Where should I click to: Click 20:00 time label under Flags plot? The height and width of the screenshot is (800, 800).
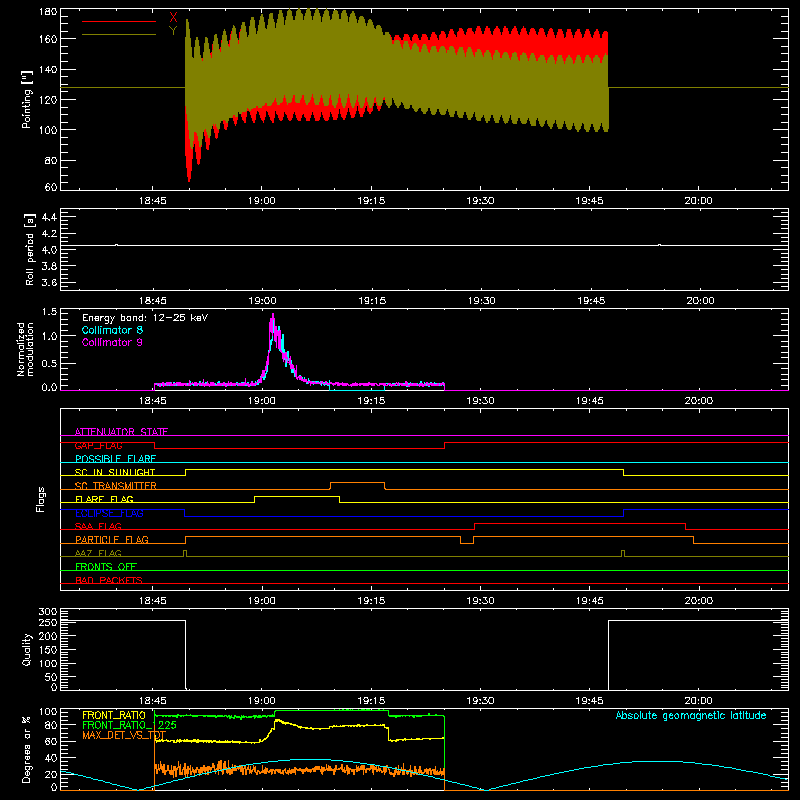coord(698,601)
